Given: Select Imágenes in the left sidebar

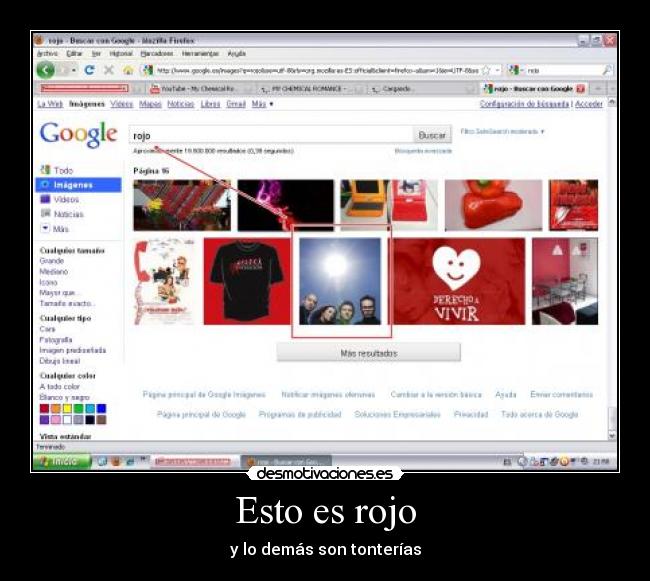Looking at the screenshot, I should [x=79, y=185].
